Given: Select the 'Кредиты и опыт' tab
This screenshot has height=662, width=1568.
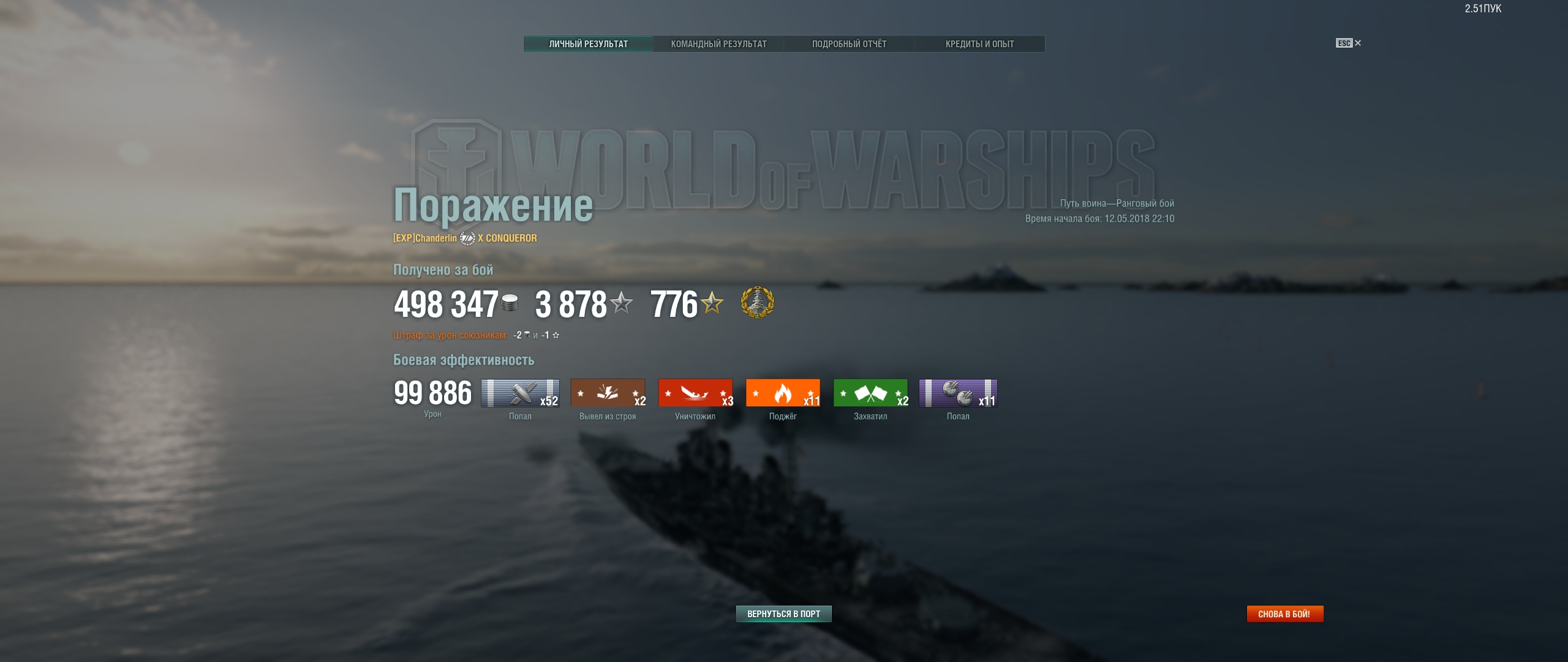Looking at the screenshot, I should coord(979,44).
